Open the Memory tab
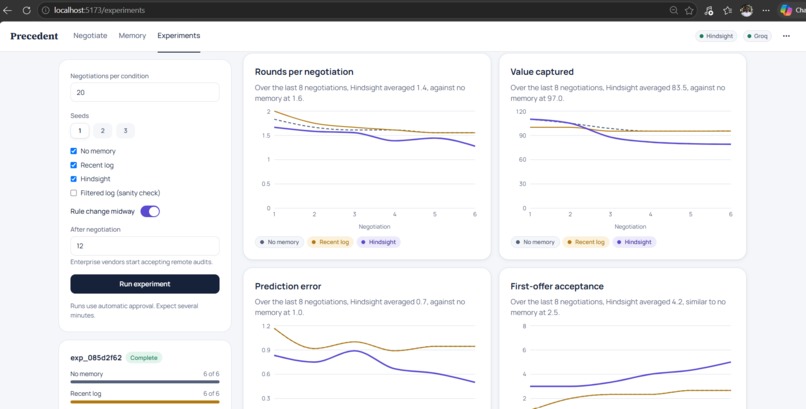The width and height of the screenshot is (806, 409). tap(132, 35)
